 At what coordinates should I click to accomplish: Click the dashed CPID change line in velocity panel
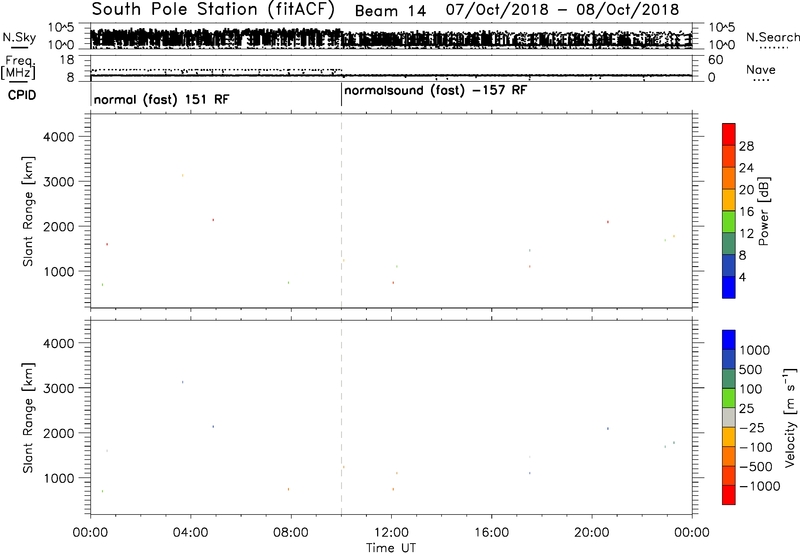click(341, 417)
